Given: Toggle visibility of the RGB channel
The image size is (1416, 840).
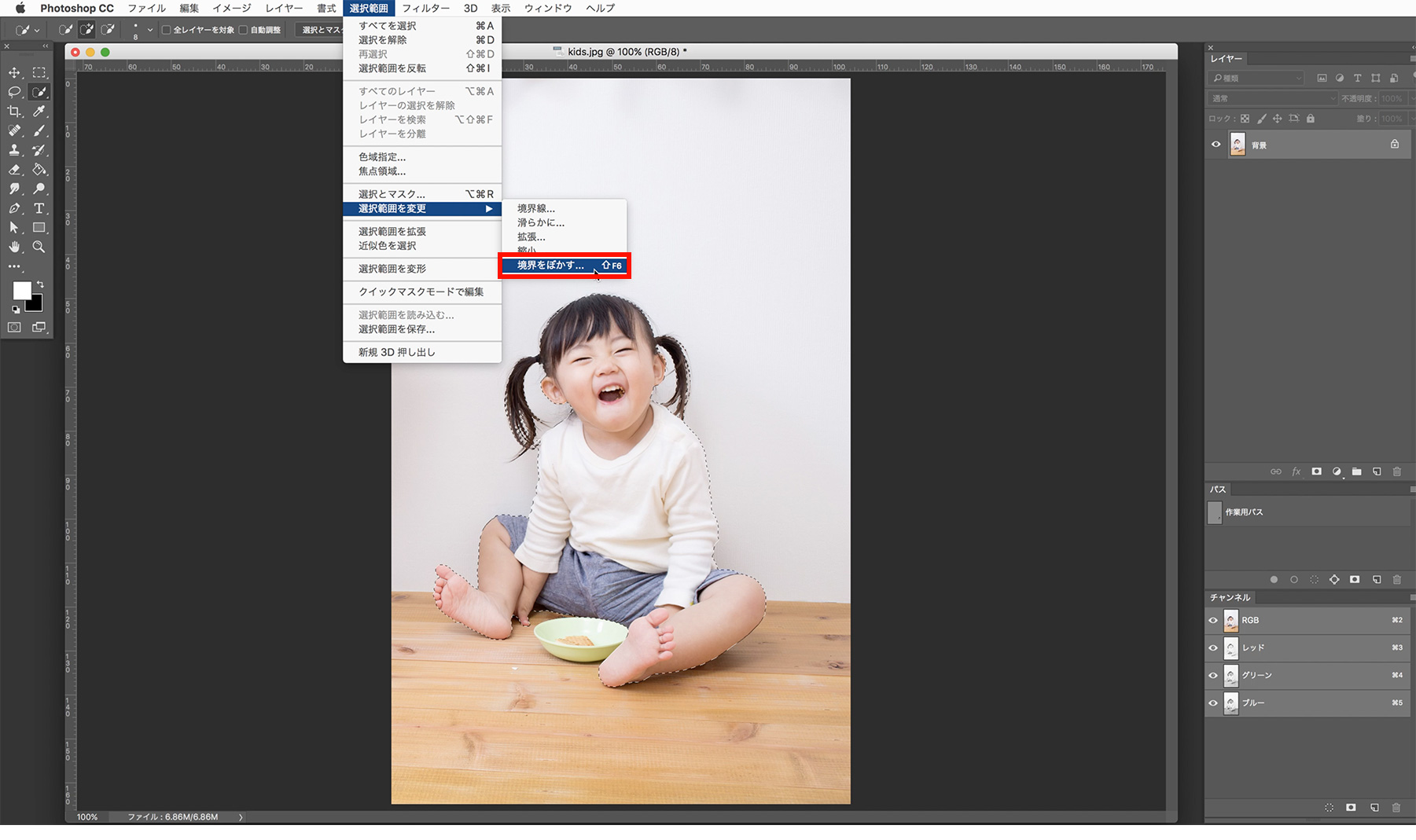Looking at the screenshot, I should point(1213,620).
